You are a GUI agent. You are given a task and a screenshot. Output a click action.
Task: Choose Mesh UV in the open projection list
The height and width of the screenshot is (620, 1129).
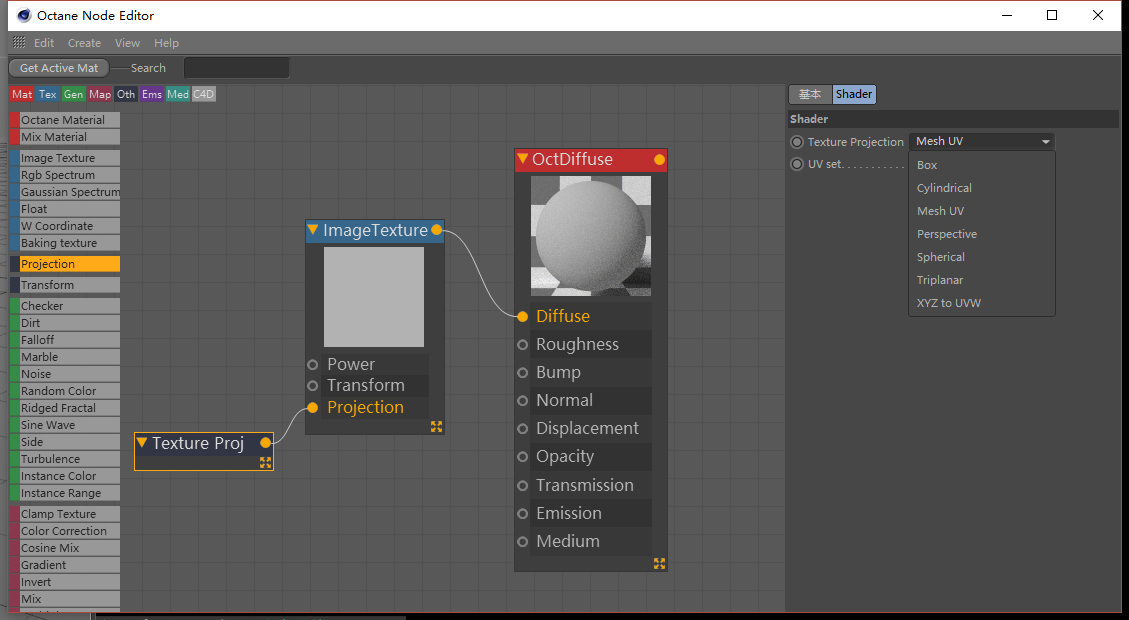point(982,211)
